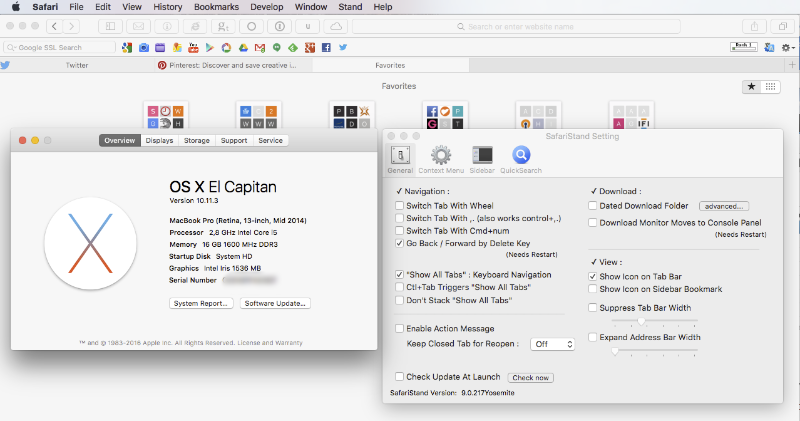The width and height of the screenshot is (800, 421).
Task: Show favorites with the star view button
Action: click(752, 87)
